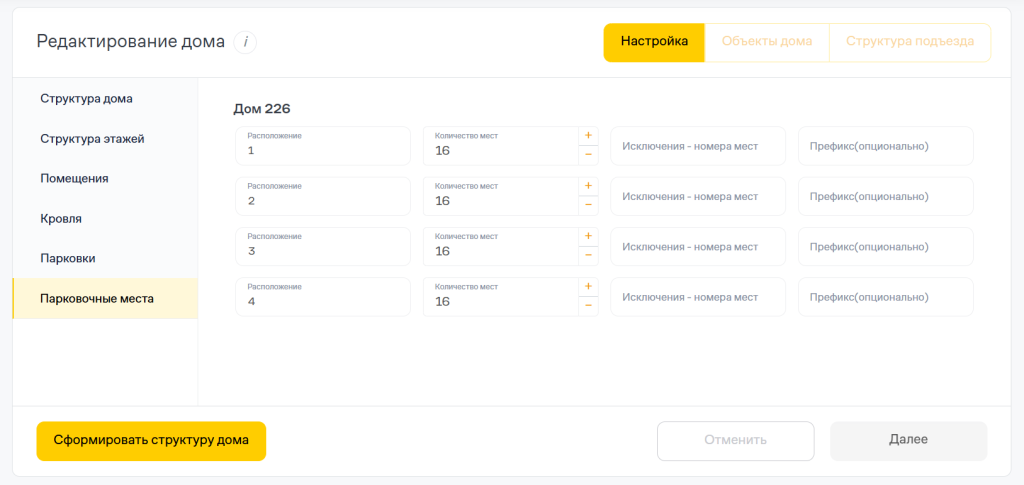Decrease Количество мест for location 1
Screen dimensions: 1024x485
[x=588, y=155]
